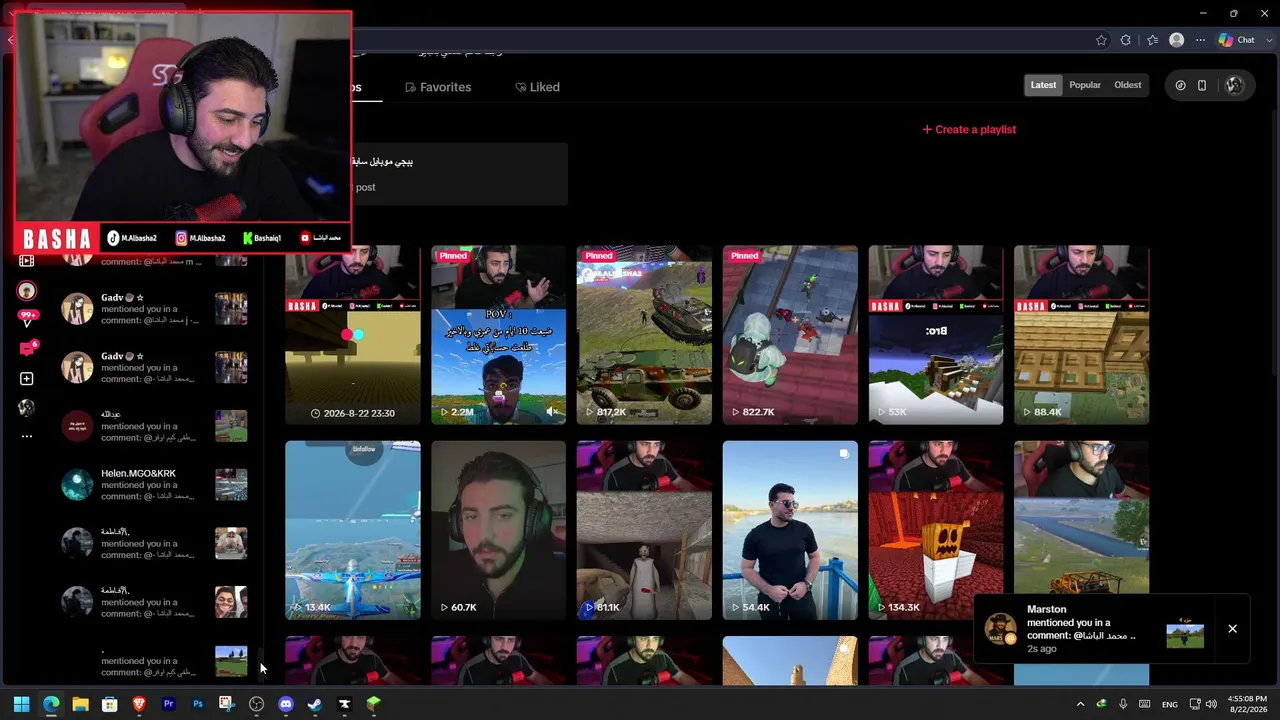Open the sidebar Friends avatar icon

tap(27, 291)
